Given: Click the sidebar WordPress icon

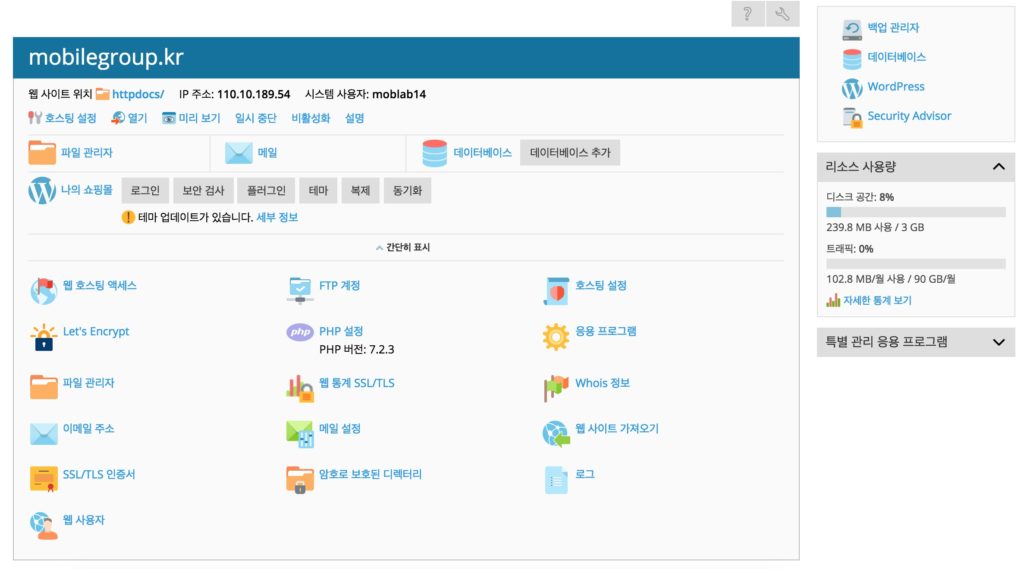Looking at the screenshot, I should 852,89.
